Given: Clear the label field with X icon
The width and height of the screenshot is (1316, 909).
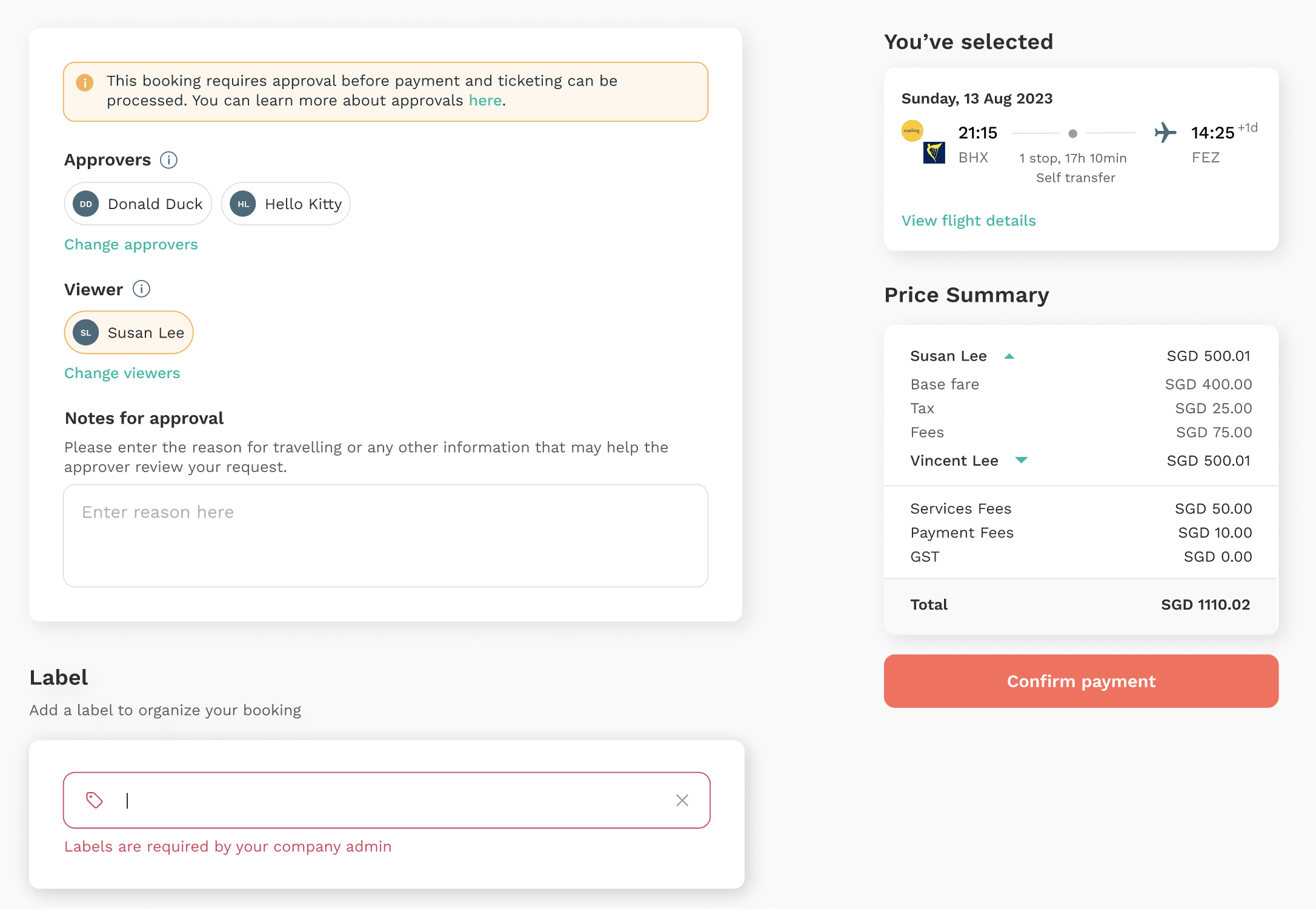Looking at the screenshot, I should 682,801.
